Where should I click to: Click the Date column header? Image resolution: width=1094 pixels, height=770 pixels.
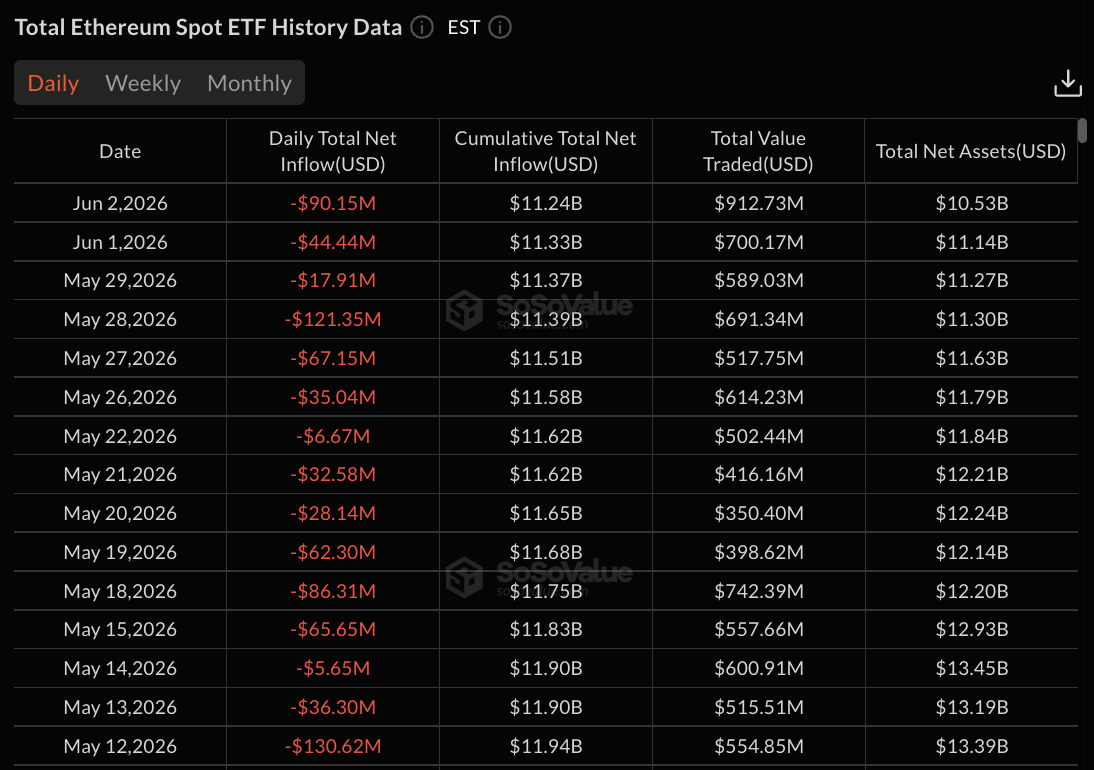point(120,151)
